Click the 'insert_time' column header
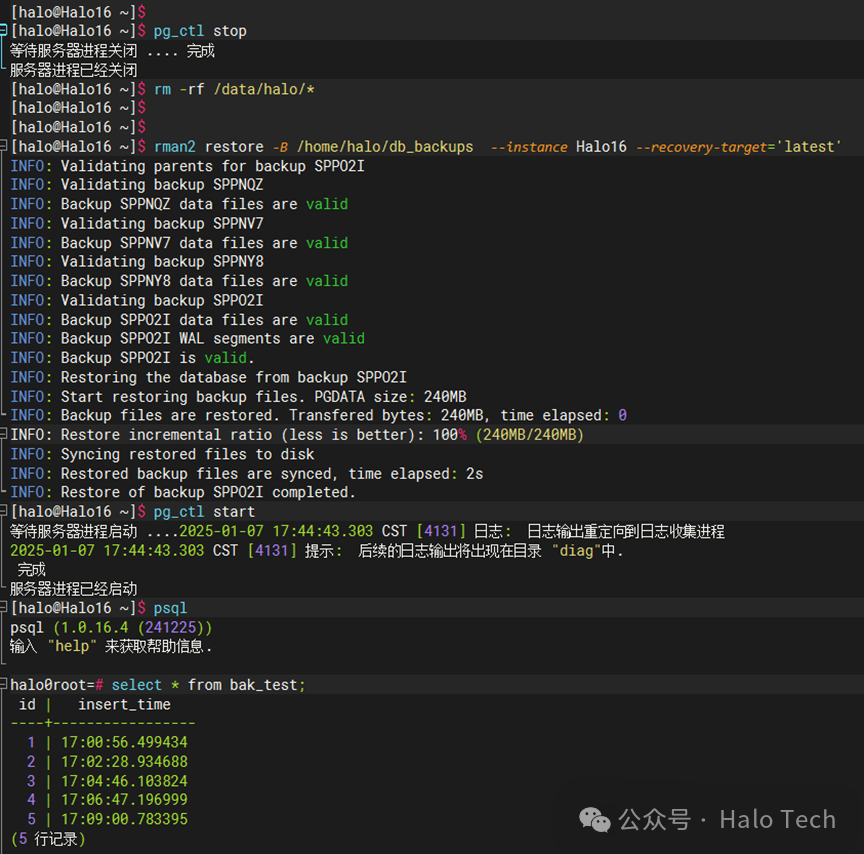Viewport: 864px width, 854px height. point(124,704)
